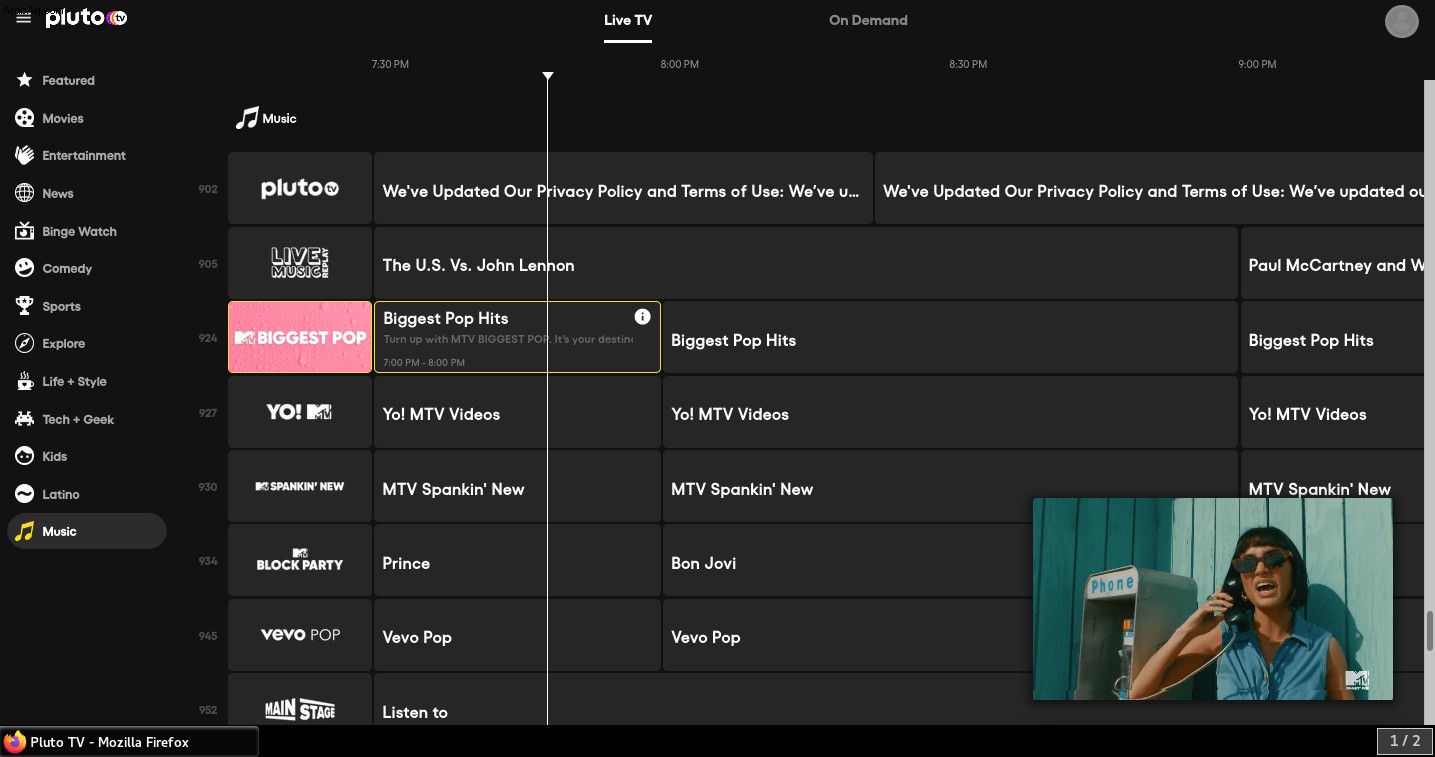The height and width of the screenshot is (757, 1435).
Task: Click the 7:30 PM time label
Action: coord(390,64)
